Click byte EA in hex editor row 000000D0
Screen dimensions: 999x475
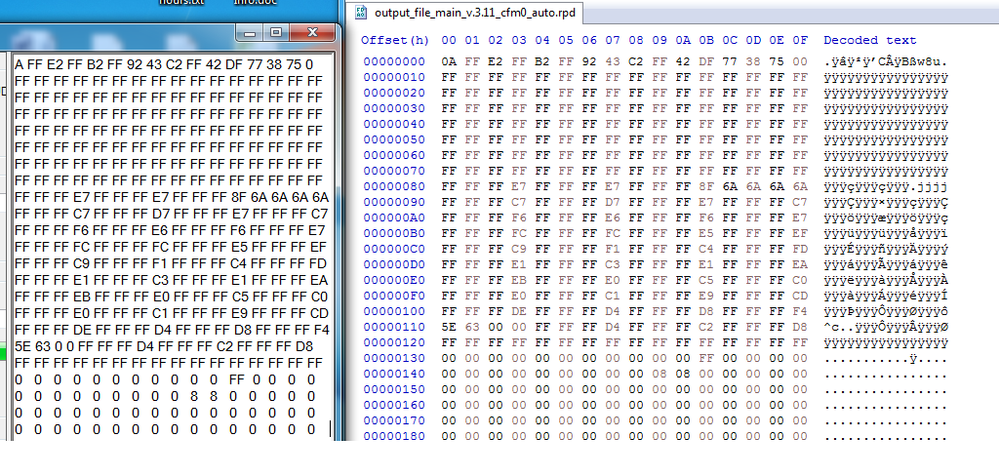coord(800,265)
